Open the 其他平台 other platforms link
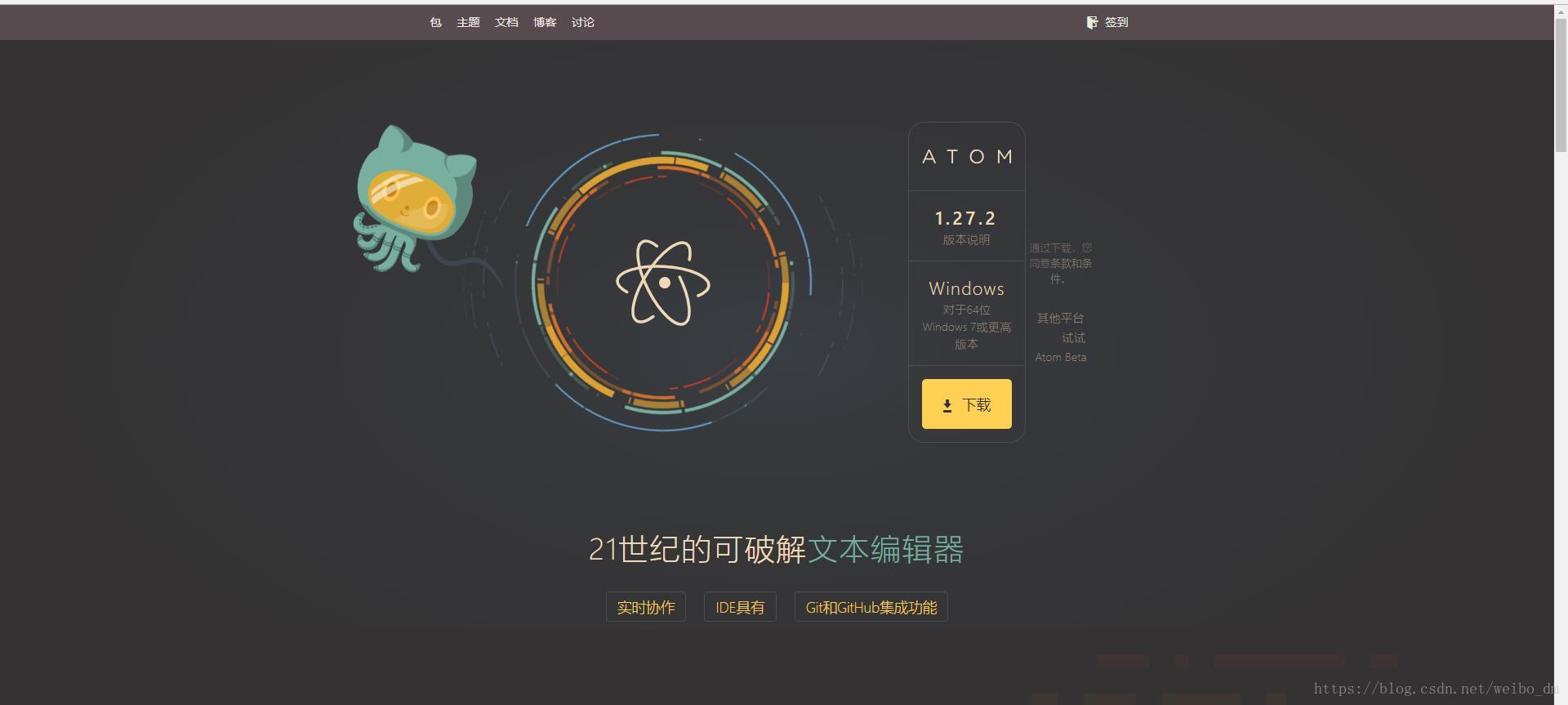The image size is (1568, 705). coord(1061,318)
